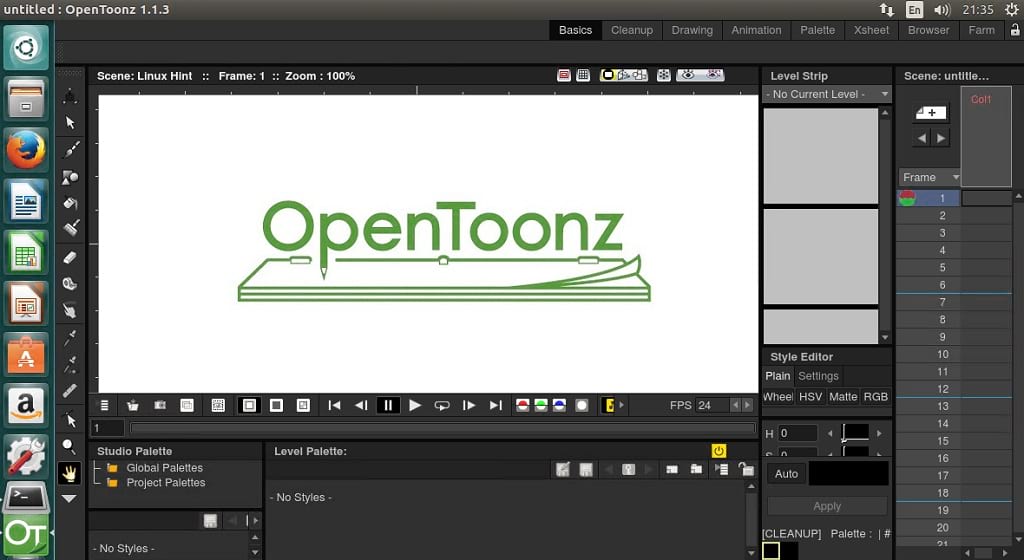1024x560 pixels.
Task: Click the Sub-camera Preview eye icon
Action: tap(713, 76)
